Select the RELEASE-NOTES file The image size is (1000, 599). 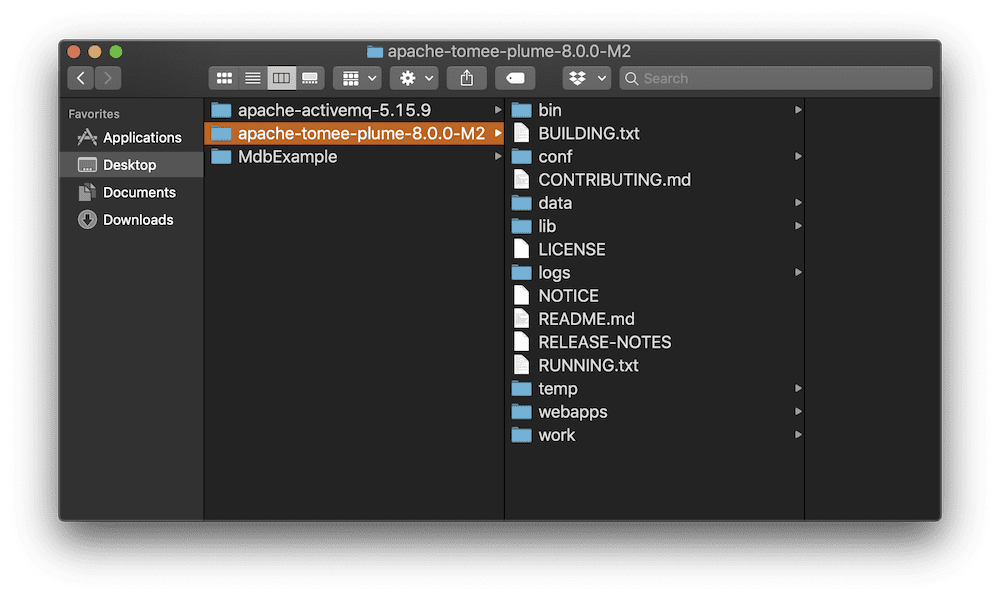tap(654, 342)
